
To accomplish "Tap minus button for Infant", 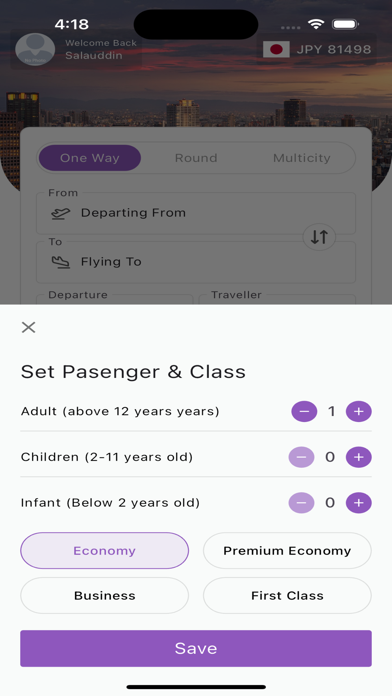I will (x=301, y=503).
